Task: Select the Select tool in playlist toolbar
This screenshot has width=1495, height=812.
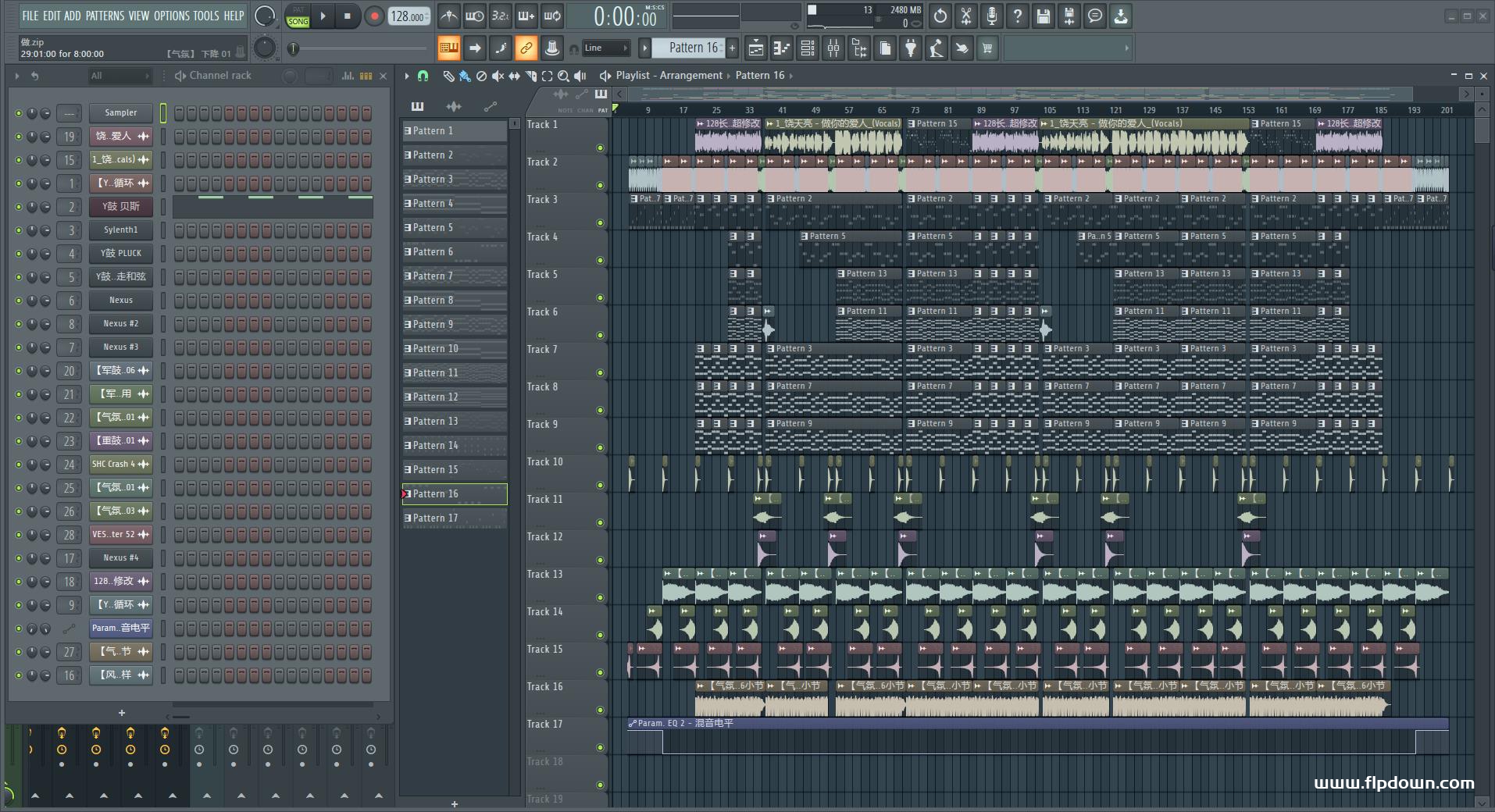Action: 547,76
